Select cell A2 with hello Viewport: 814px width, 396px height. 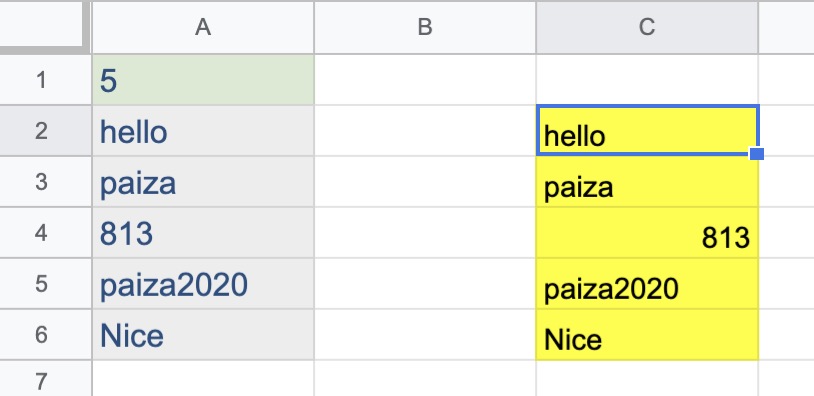[x=203, y=131]
